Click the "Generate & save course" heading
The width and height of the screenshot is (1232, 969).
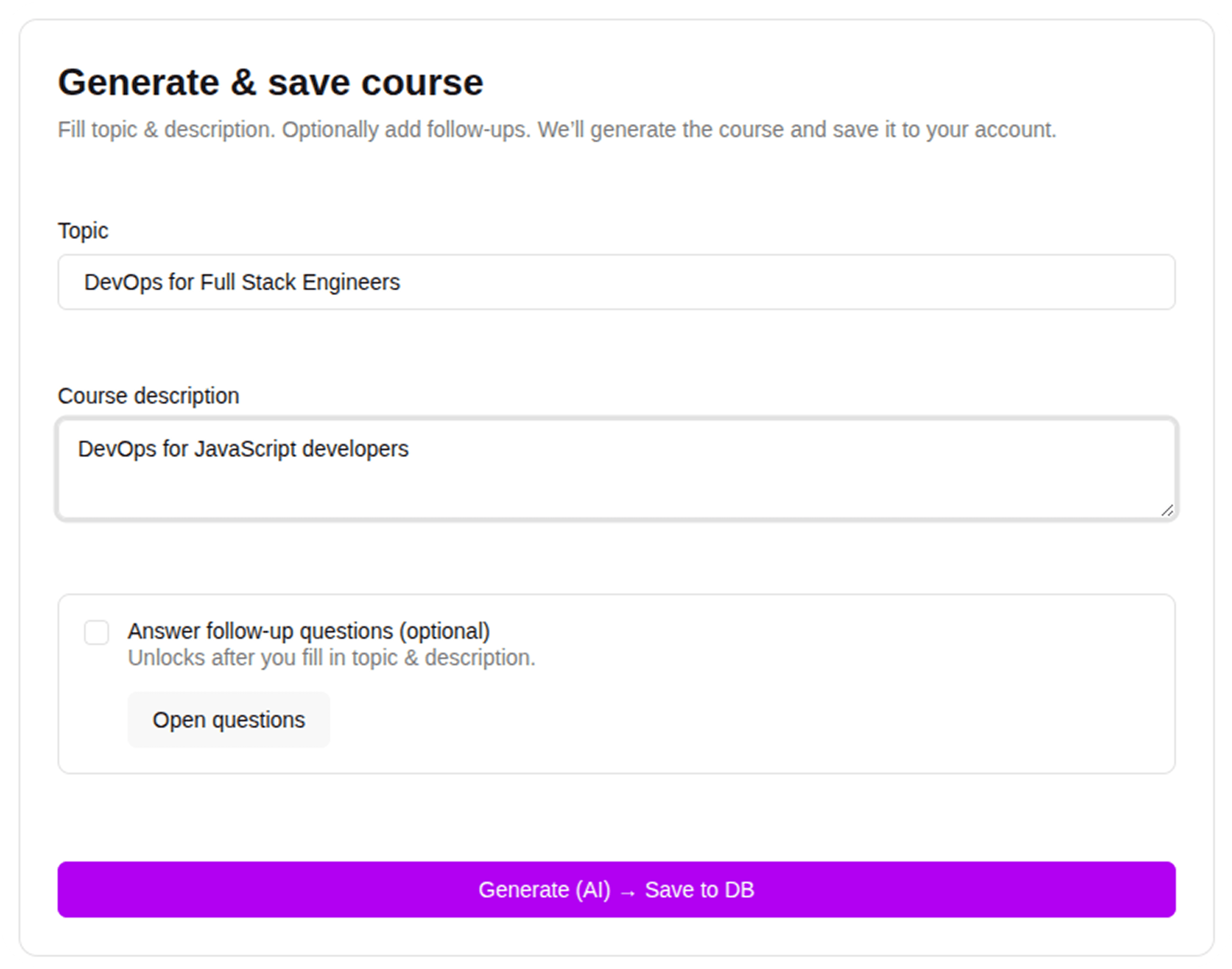click(271, 83)
